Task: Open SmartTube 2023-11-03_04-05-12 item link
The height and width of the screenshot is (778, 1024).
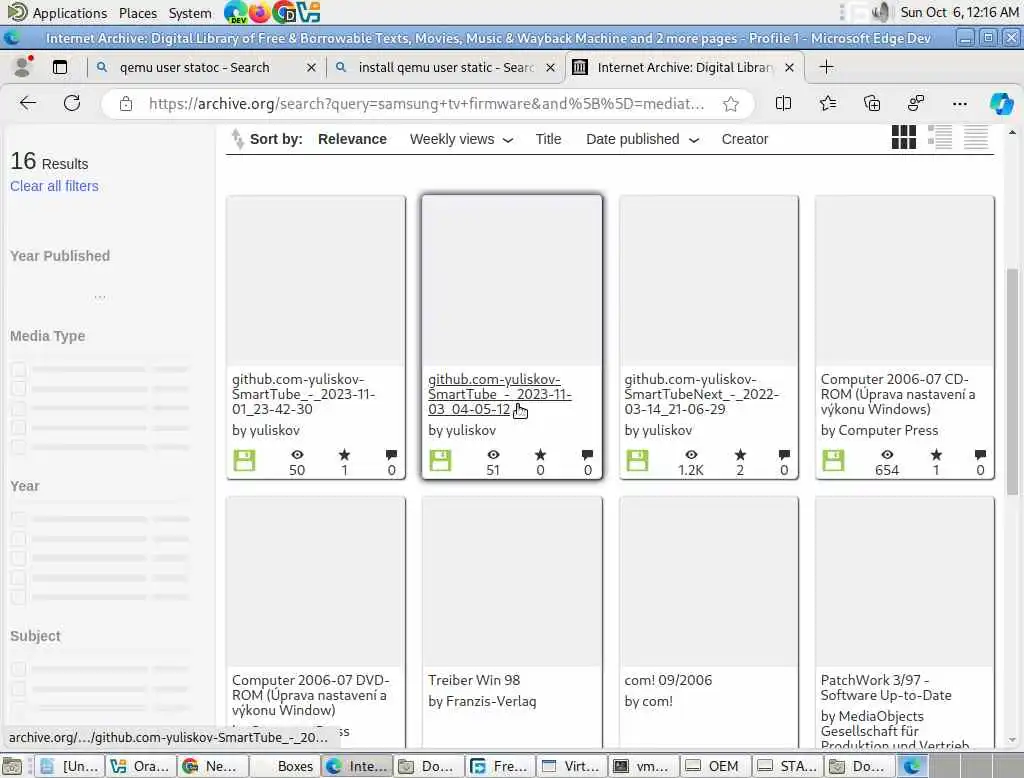Action: [500, 394]
